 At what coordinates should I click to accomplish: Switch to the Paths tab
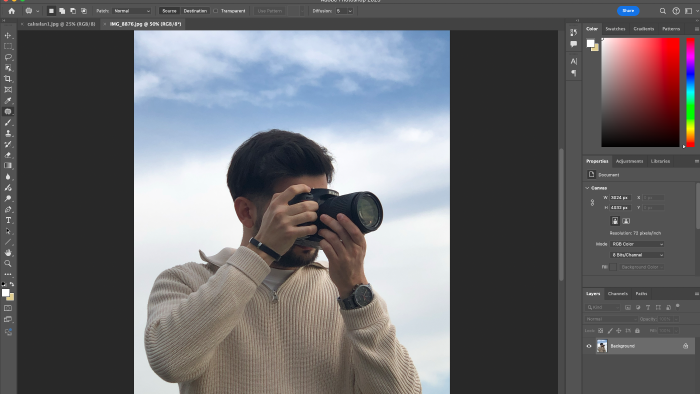click(x=641, y=294)
